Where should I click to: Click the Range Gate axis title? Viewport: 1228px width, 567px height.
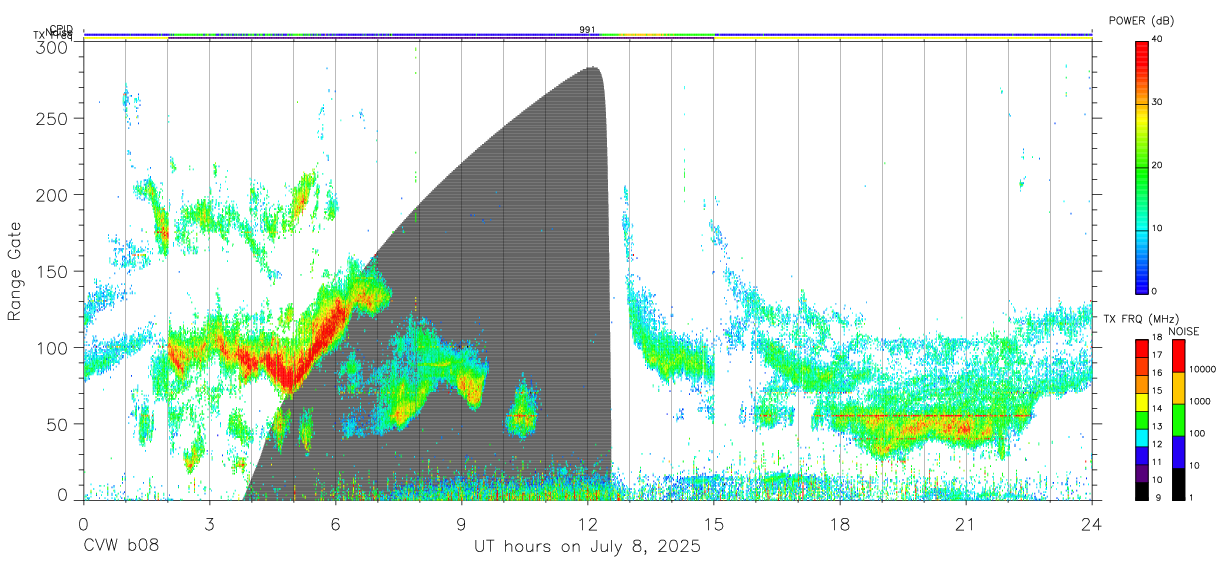pyautogui.click(x=15, y=271)
